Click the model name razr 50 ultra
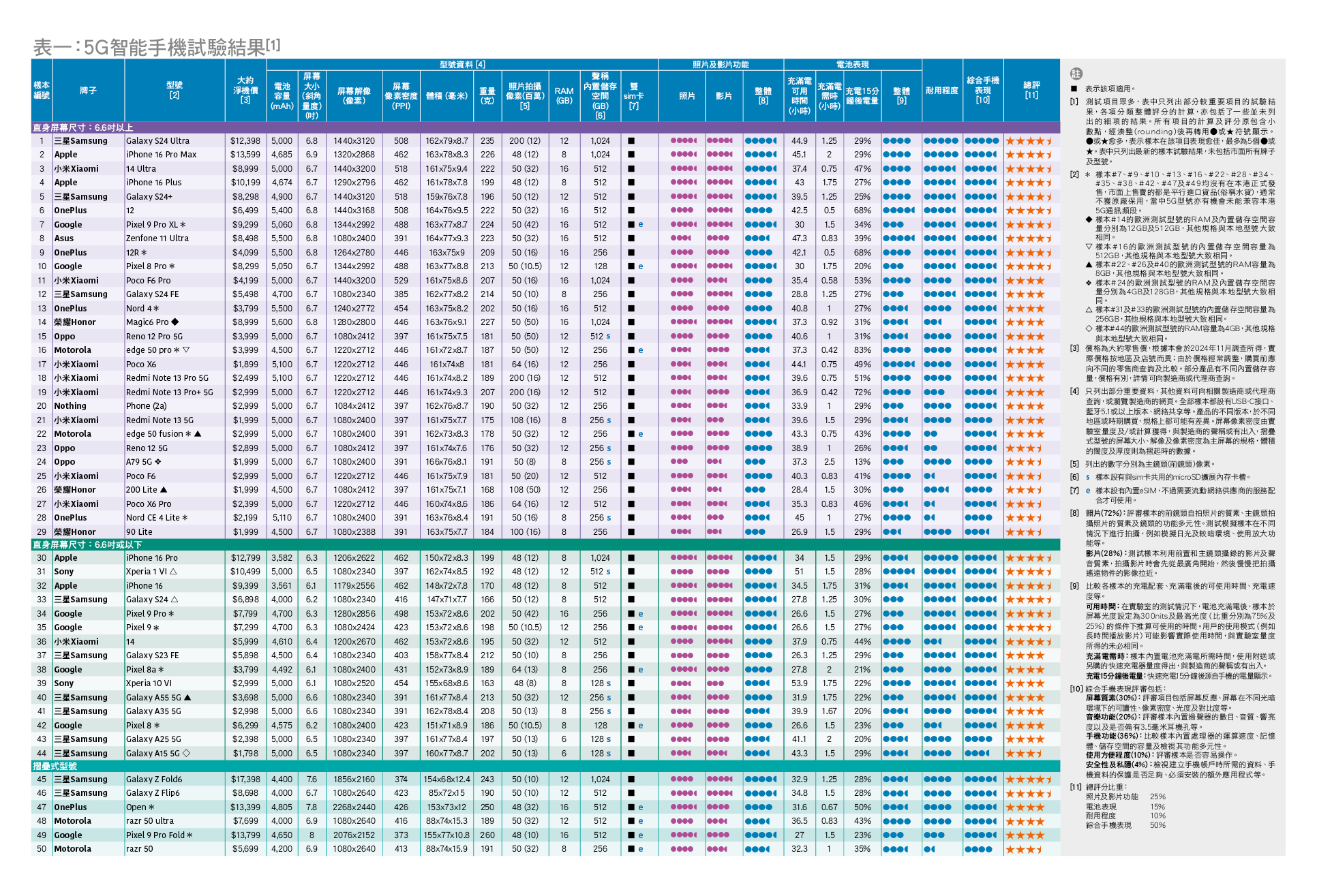The image size is (1317, 896). click(x=150, y=821)
